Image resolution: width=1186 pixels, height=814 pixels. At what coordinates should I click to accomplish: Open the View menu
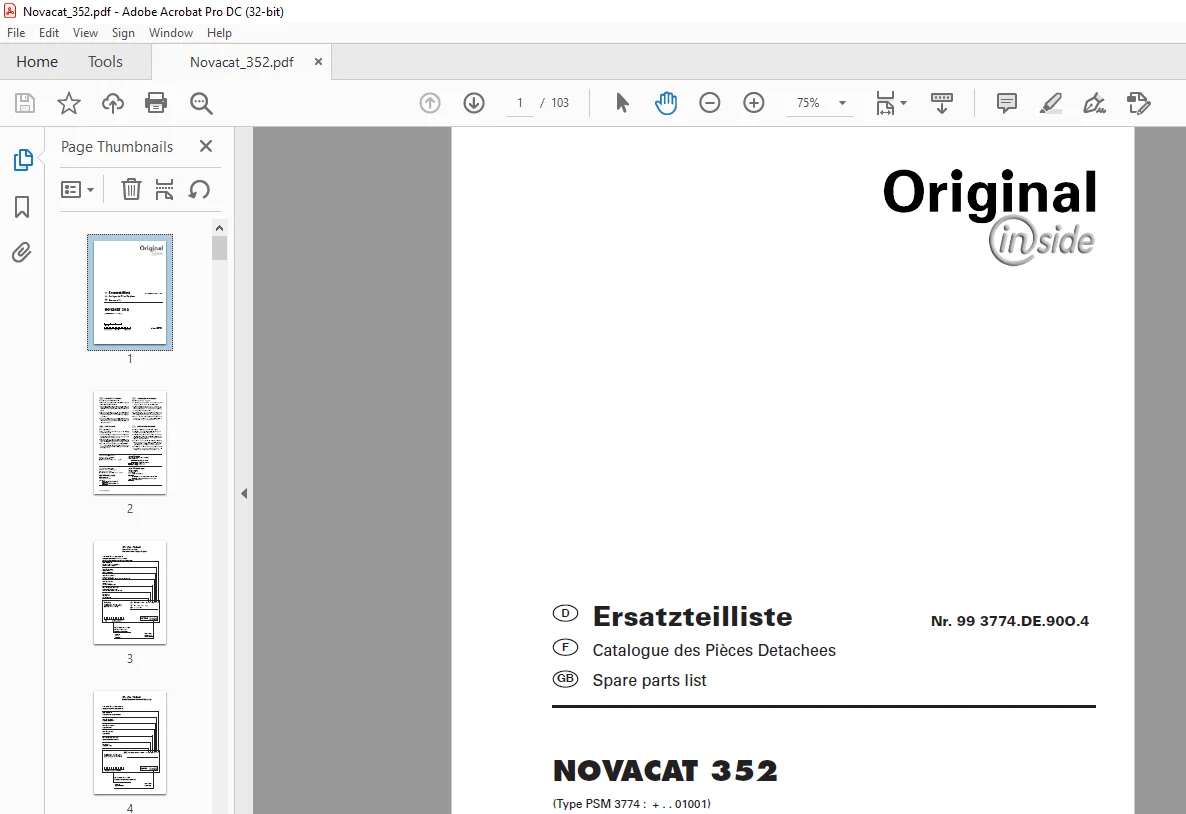tap(85, 33)
